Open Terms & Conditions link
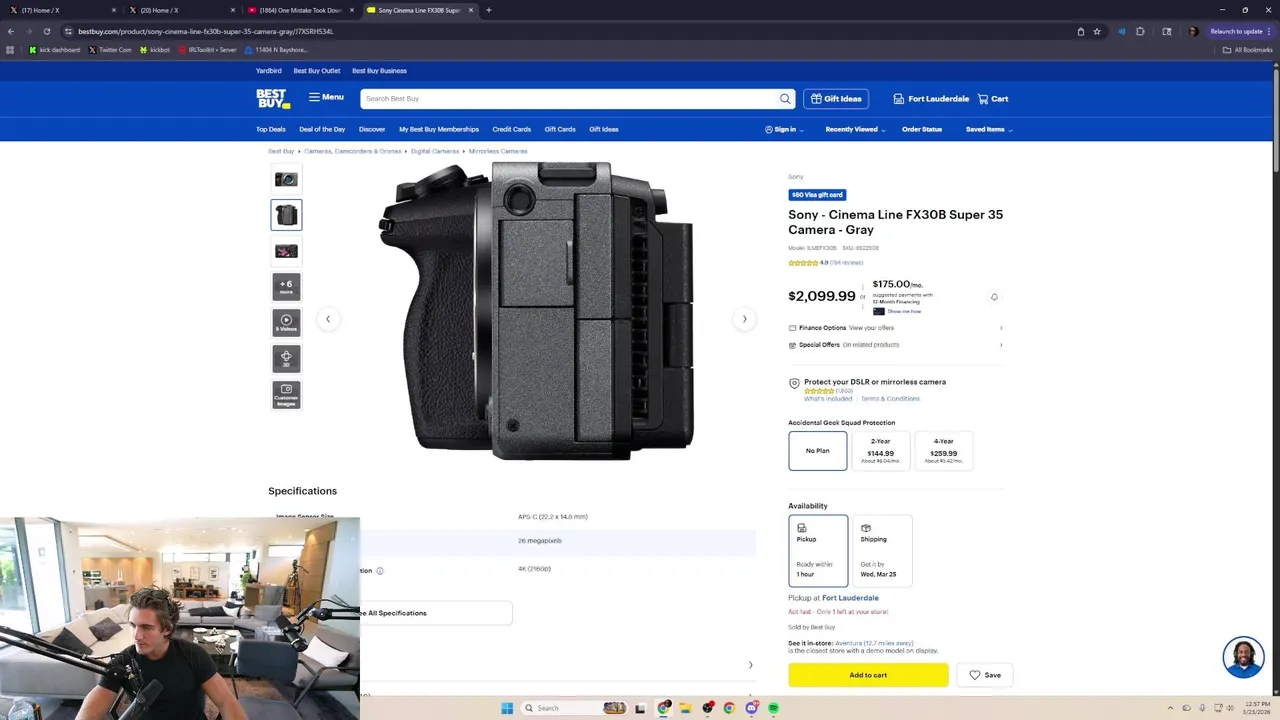The height and width of the screenshot is (720, 1280). pyautogui.click(x=890, y=399)
